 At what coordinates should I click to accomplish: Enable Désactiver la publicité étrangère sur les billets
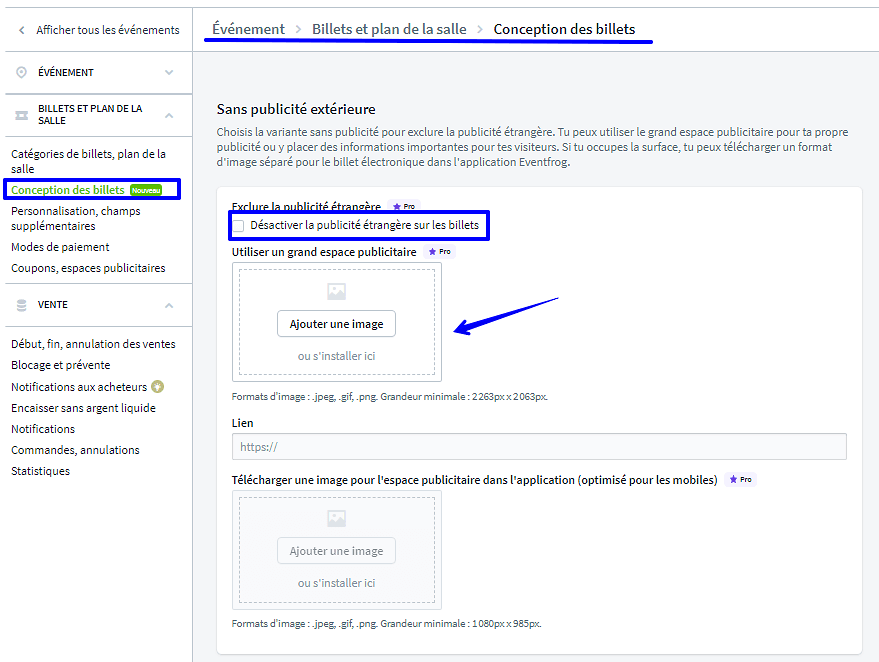coord(238,226)
